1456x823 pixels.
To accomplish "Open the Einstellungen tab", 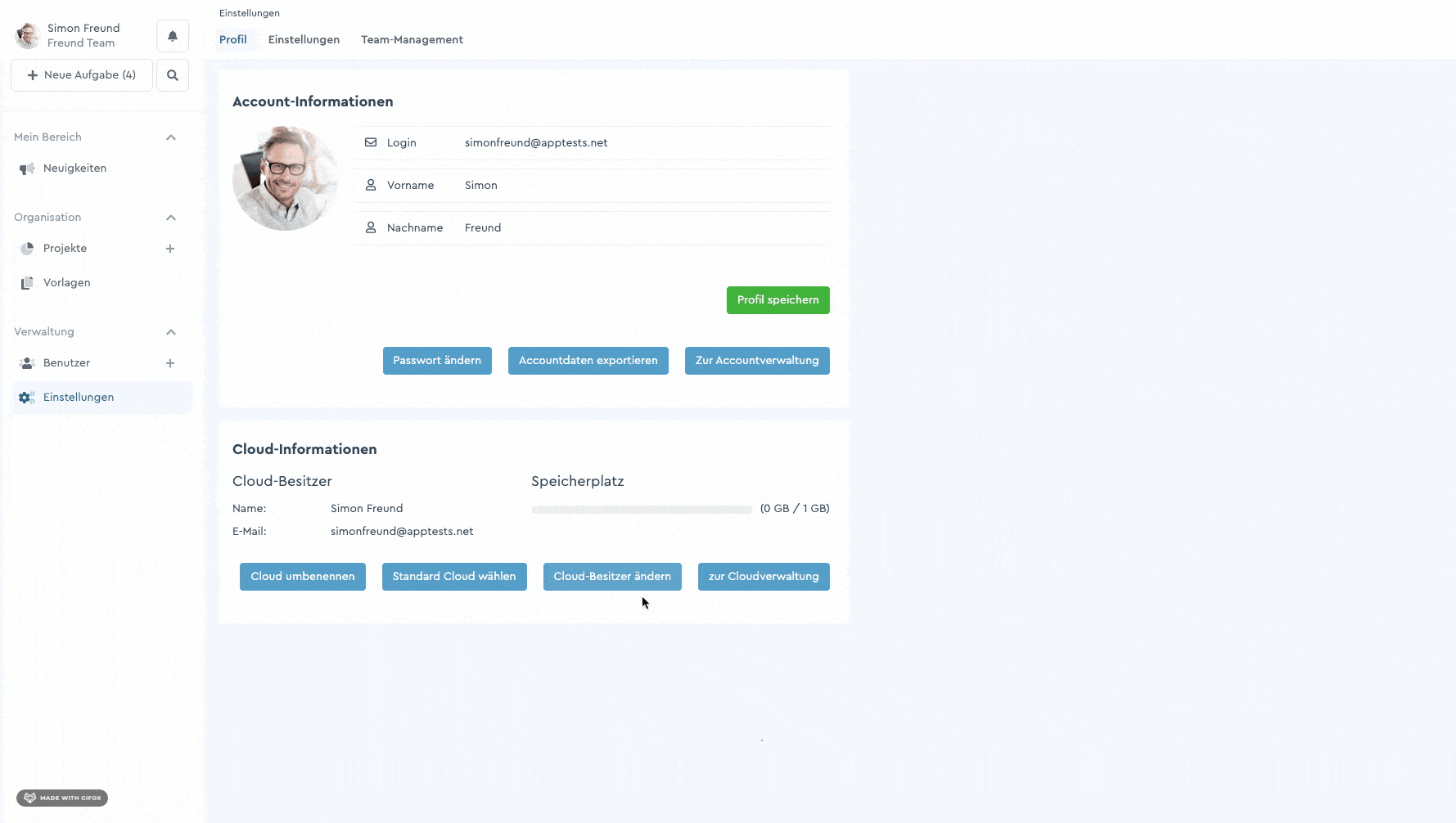I will tap(304, 39).
